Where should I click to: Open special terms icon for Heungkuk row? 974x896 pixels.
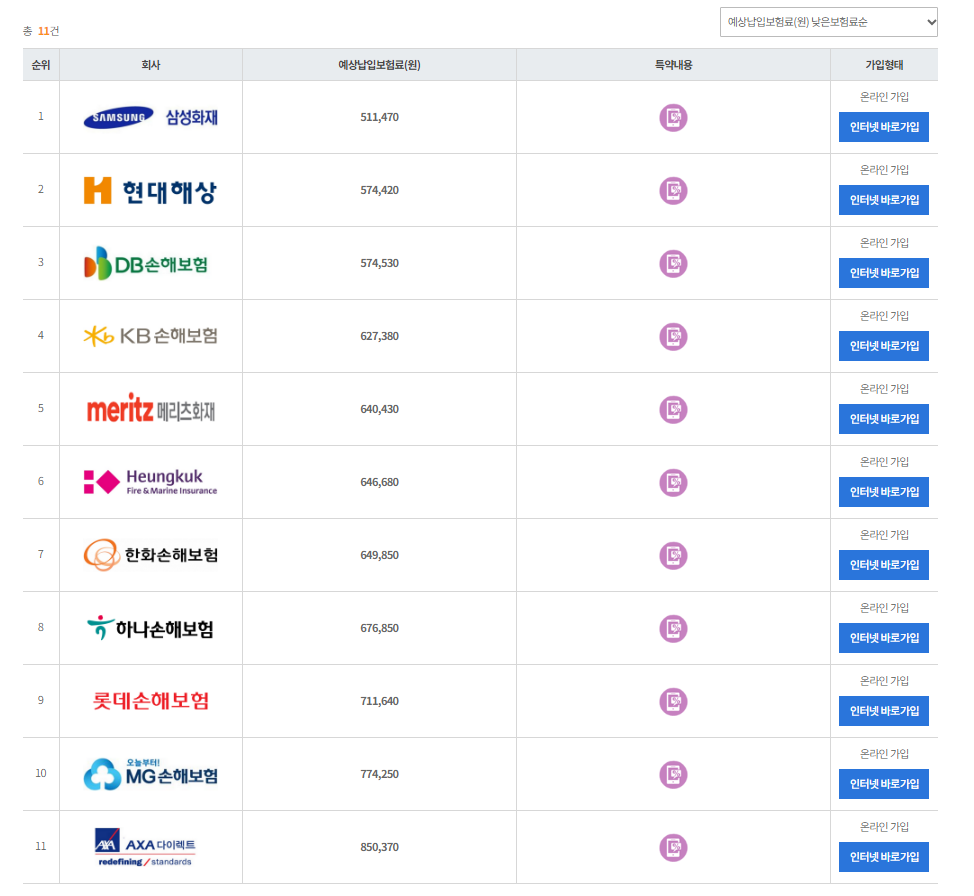(673, 483)
